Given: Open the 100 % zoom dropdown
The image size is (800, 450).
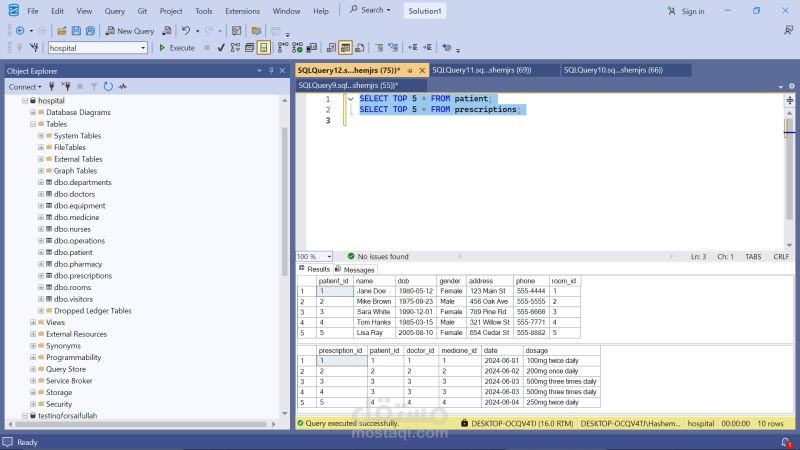Looking at the screenshot, I should coord(329,257).
